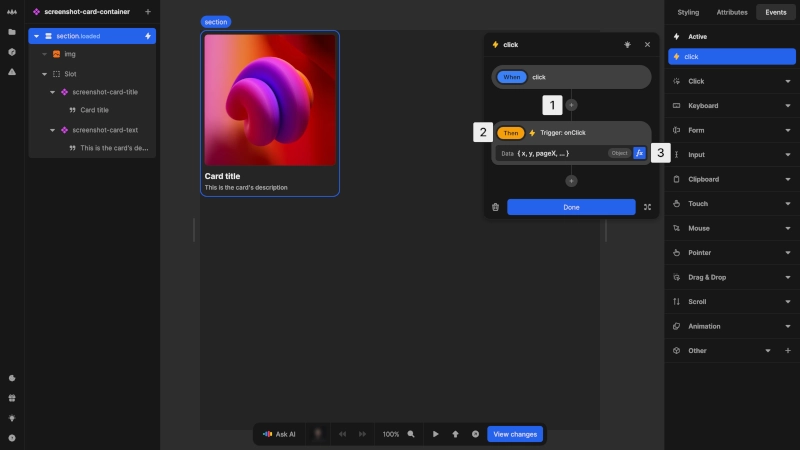Click the Object type badge

[619, 153]
